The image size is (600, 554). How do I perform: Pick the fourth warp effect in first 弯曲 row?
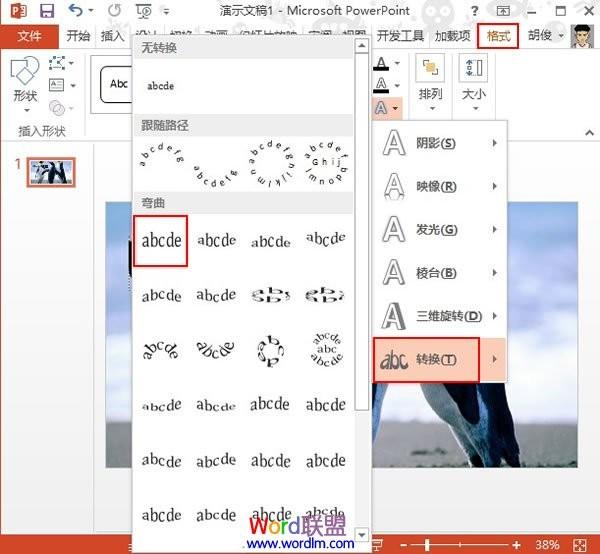click(326, 239)
